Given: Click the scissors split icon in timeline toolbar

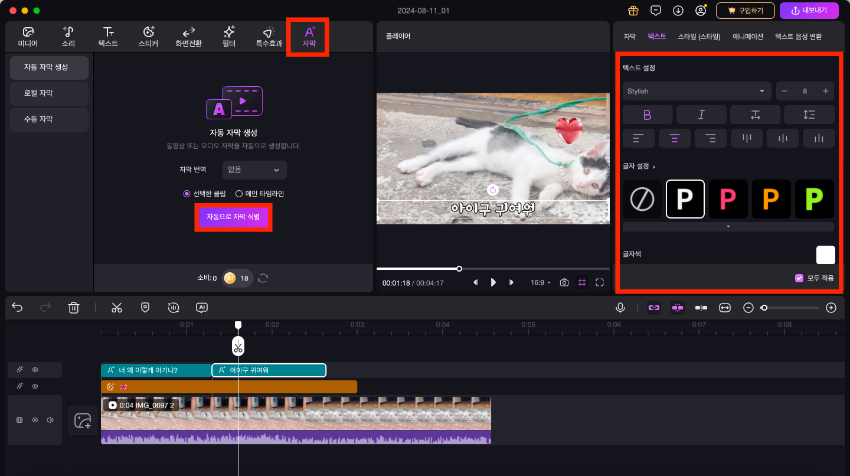Looking at the screenshot, I should [x=116, y=308].
